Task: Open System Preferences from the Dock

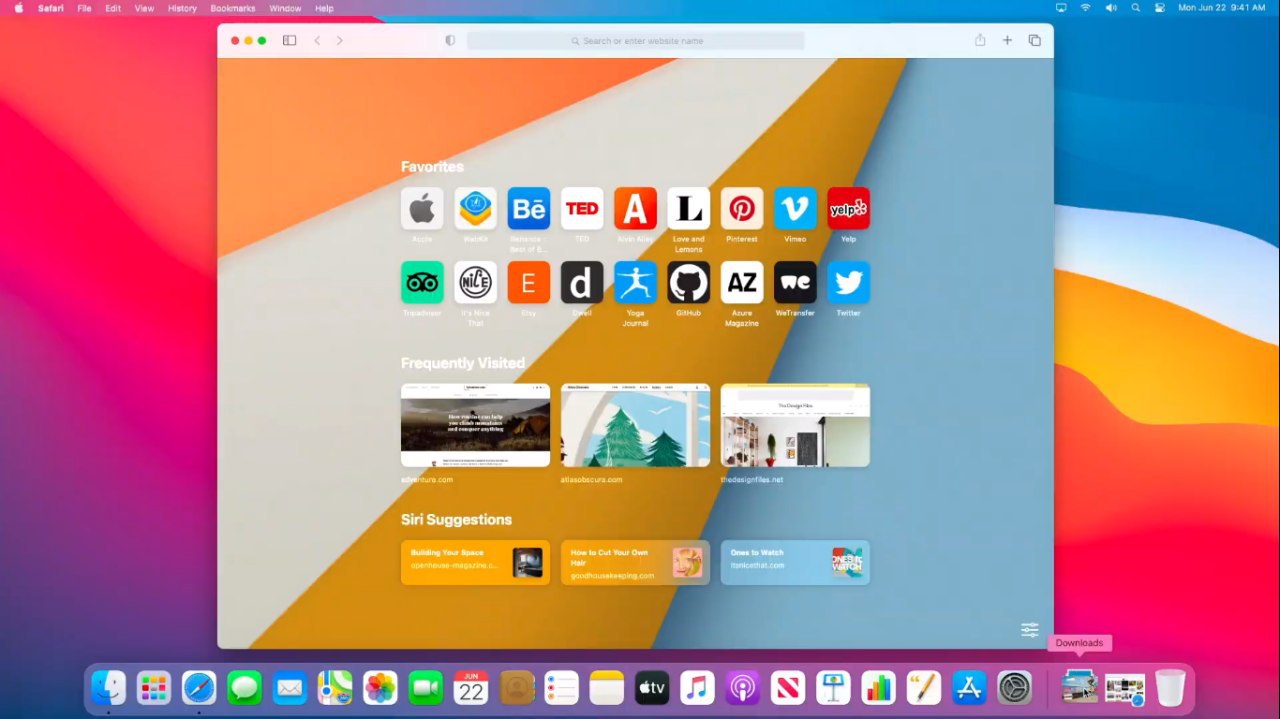Action: click(1014, 687)
